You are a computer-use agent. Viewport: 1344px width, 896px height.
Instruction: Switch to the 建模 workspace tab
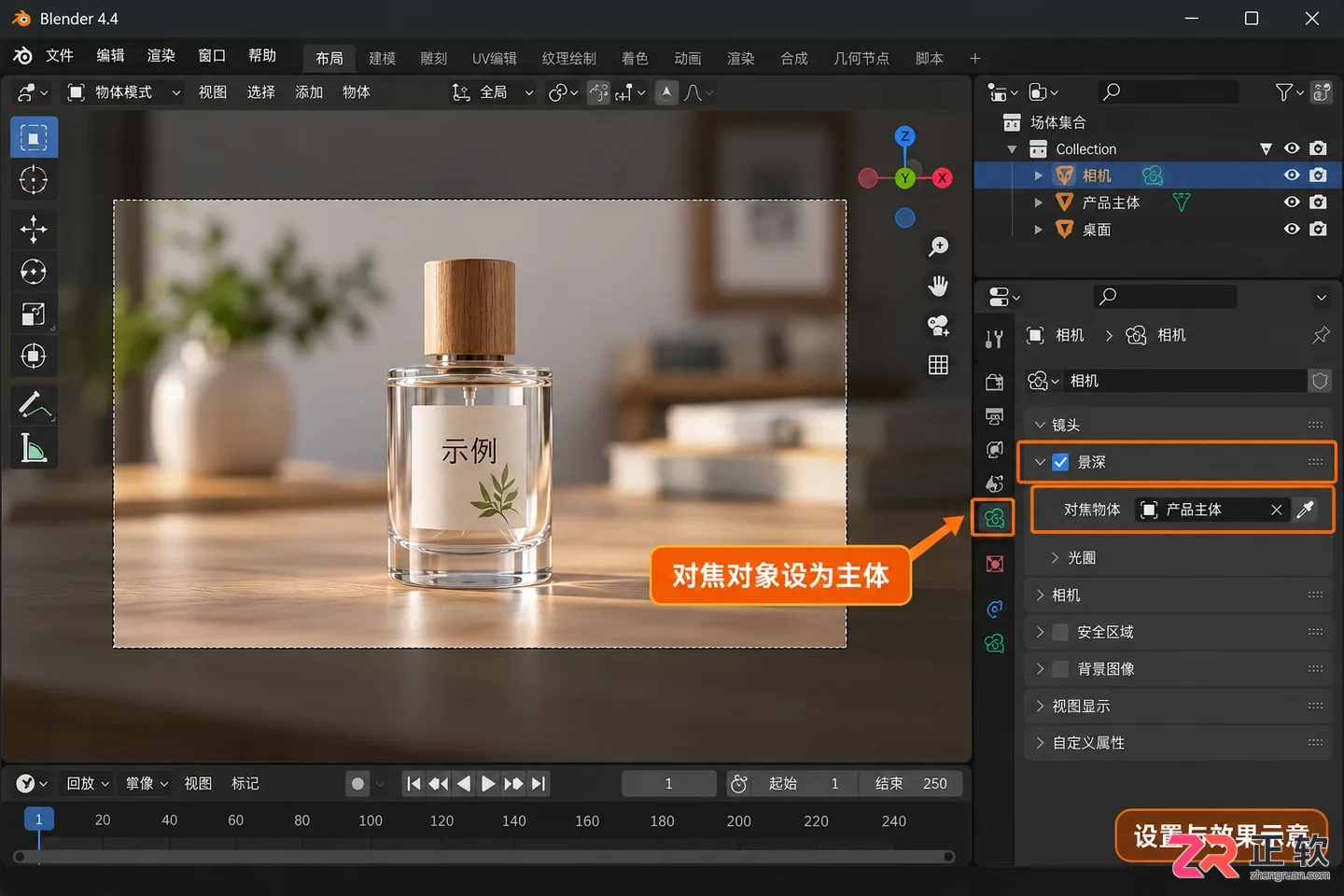382,58
